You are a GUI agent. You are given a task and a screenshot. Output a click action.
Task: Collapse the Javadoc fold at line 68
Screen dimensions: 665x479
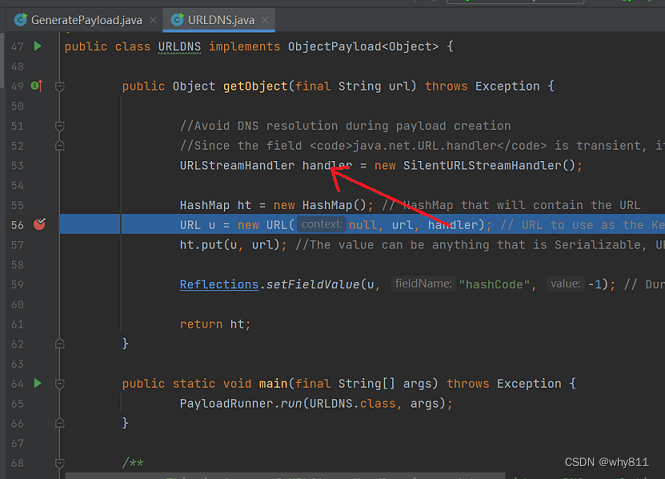[x=60, y=463]
